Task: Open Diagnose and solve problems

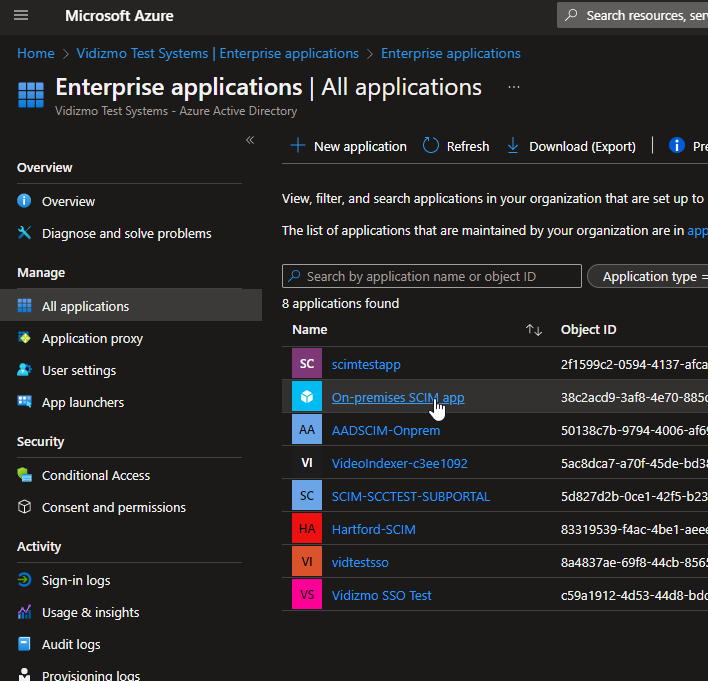Action: (126, 233)
